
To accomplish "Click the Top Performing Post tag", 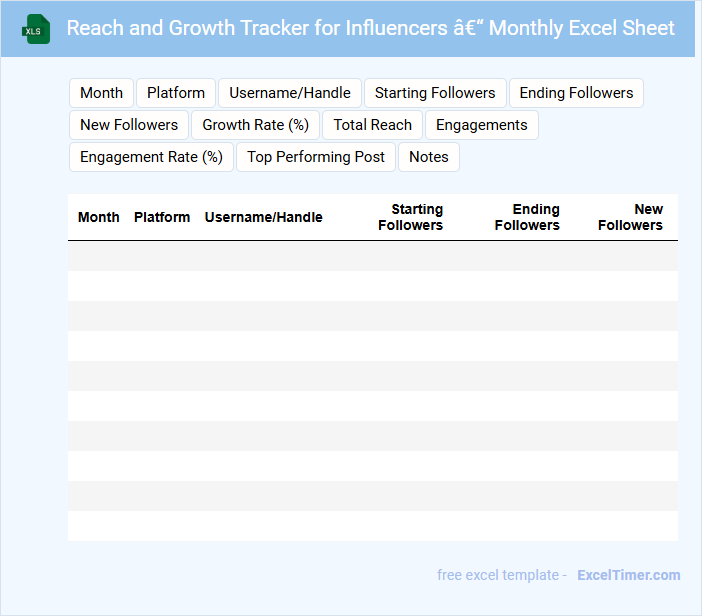I will (x=316, y=157).
